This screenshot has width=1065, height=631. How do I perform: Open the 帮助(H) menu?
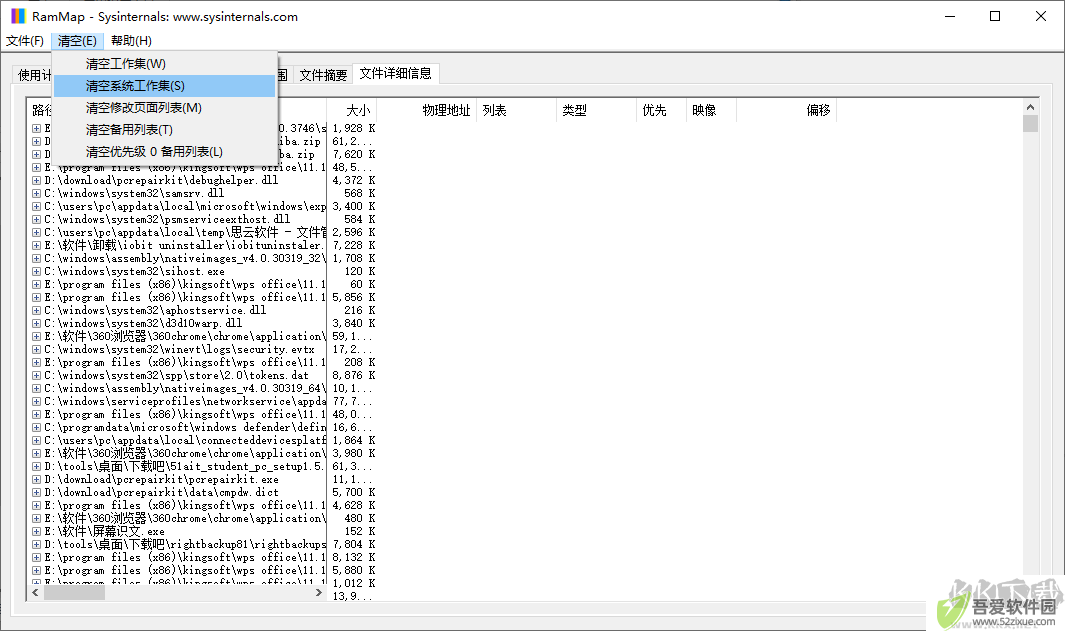click(131, 41)
